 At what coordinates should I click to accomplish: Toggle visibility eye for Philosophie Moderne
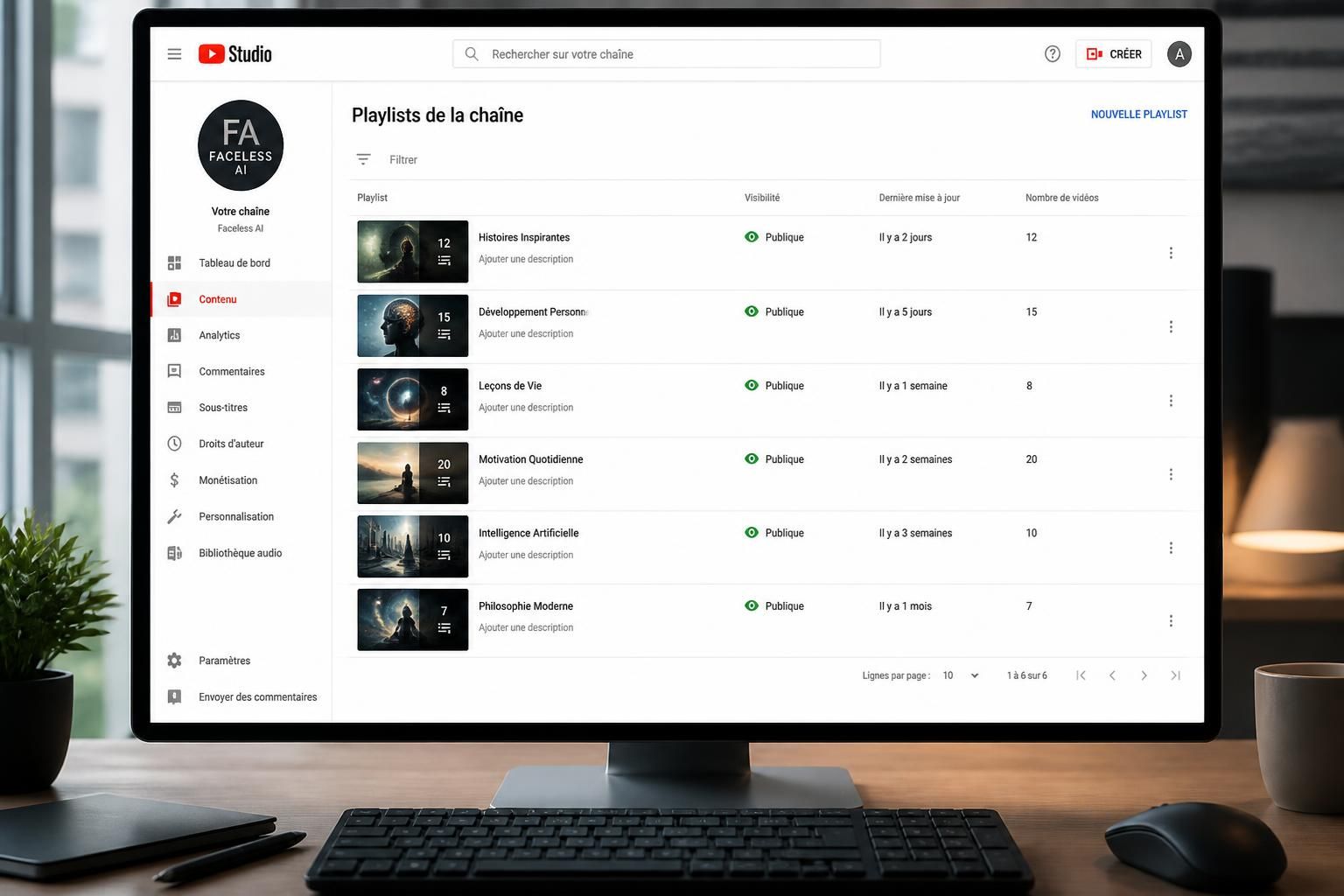coord(752,605)
